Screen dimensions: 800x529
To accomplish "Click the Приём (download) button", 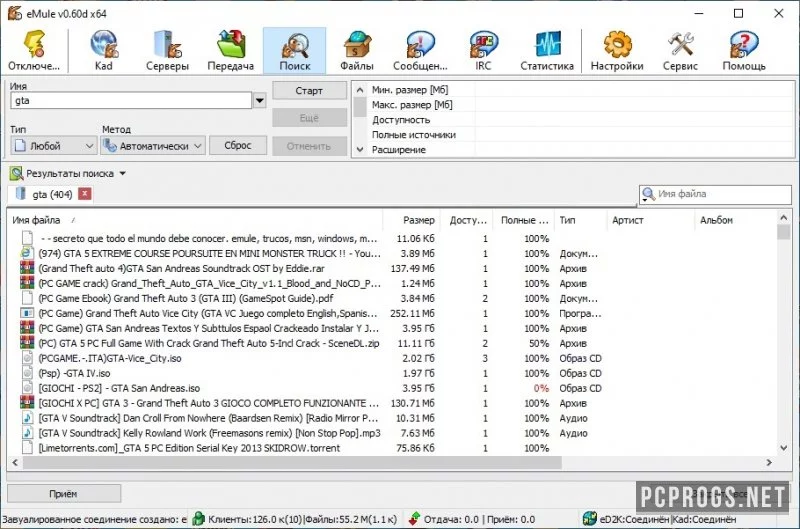I will [63, 494].
